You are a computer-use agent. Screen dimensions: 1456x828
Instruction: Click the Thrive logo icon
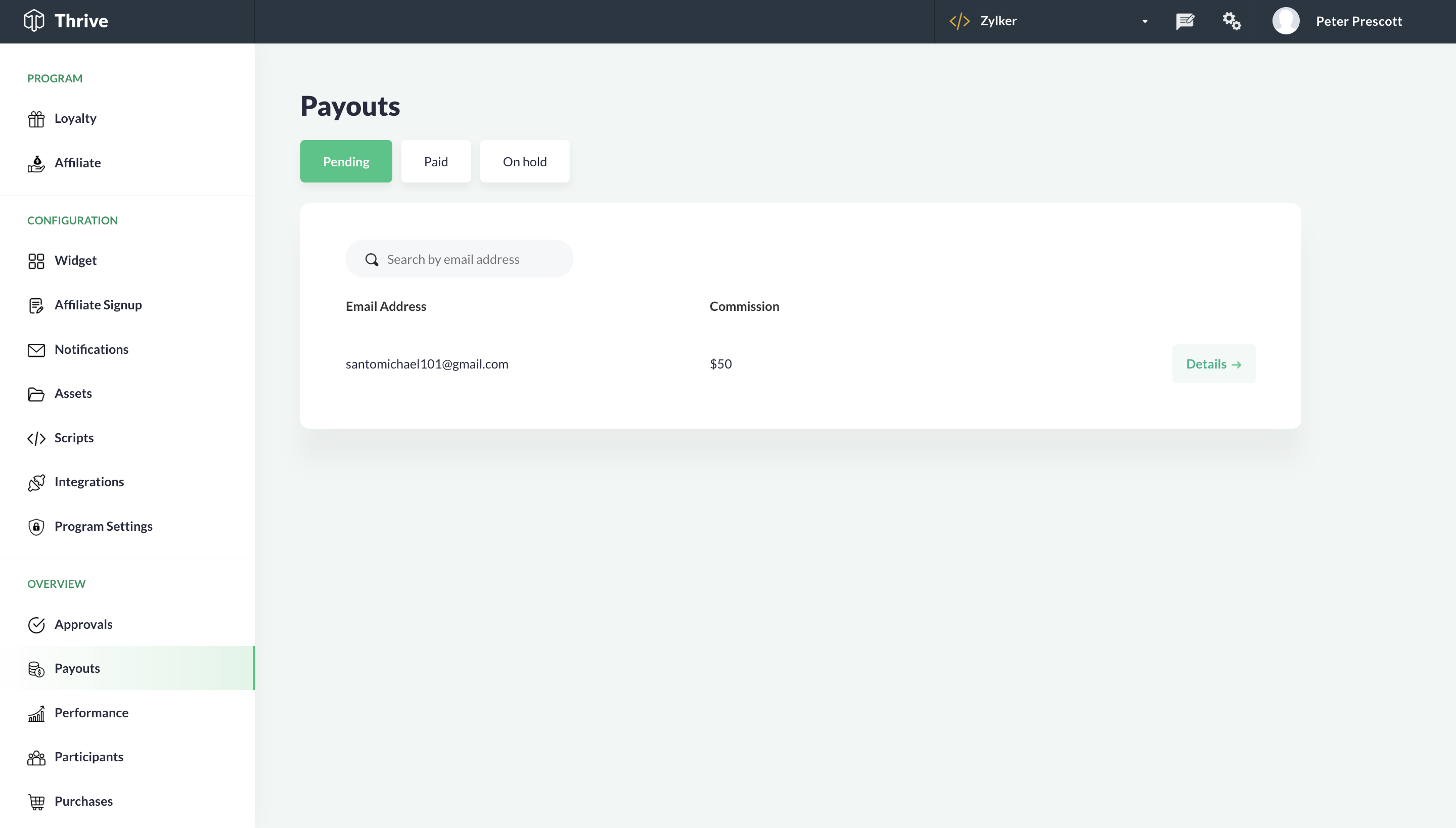[x=34, y=21]
